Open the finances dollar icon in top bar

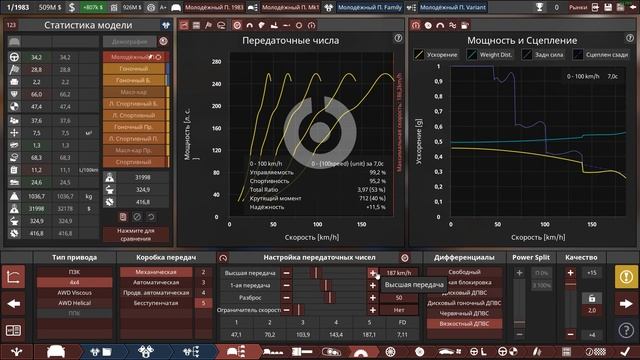pos(72,7)
